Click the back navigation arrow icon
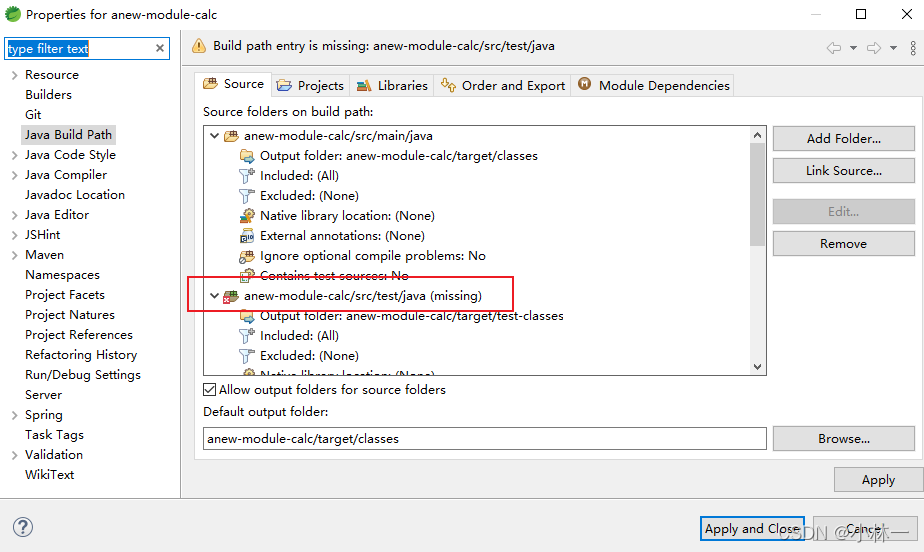This screenshot has height=552, width=924. (834, 48)
